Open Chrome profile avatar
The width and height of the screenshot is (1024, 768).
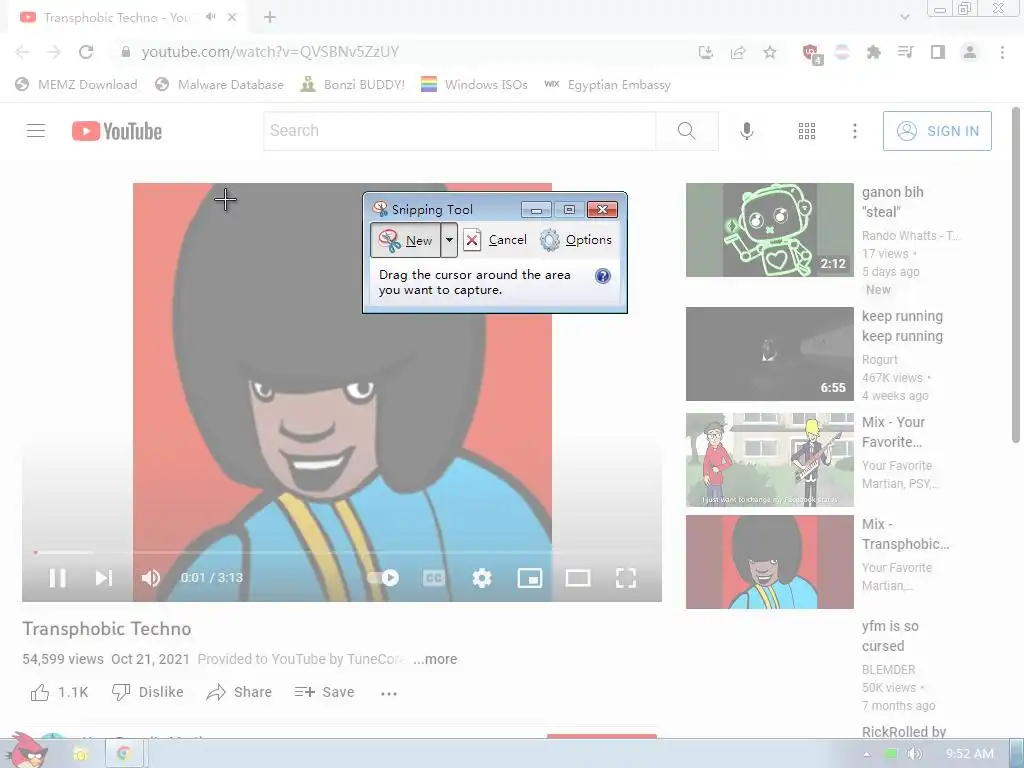click(970, 52)
